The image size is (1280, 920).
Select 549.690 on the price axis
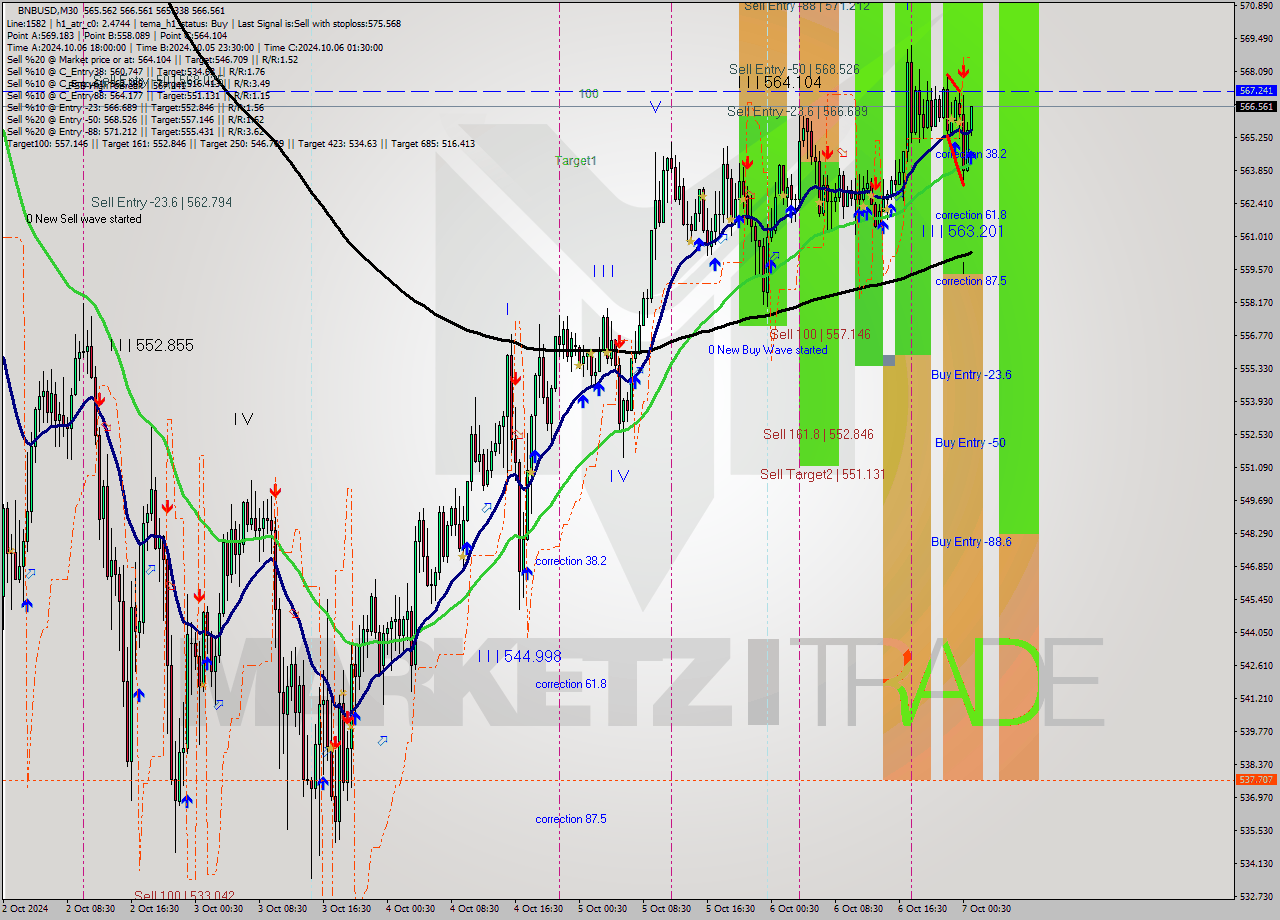pos(1256,500)
